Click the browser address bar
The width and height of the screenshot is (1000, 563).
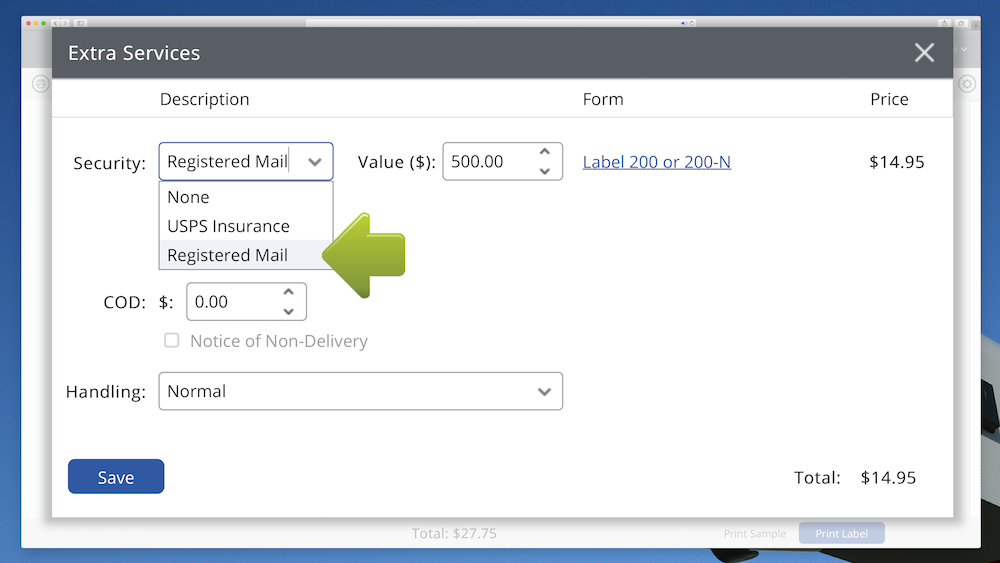(501, 23)
